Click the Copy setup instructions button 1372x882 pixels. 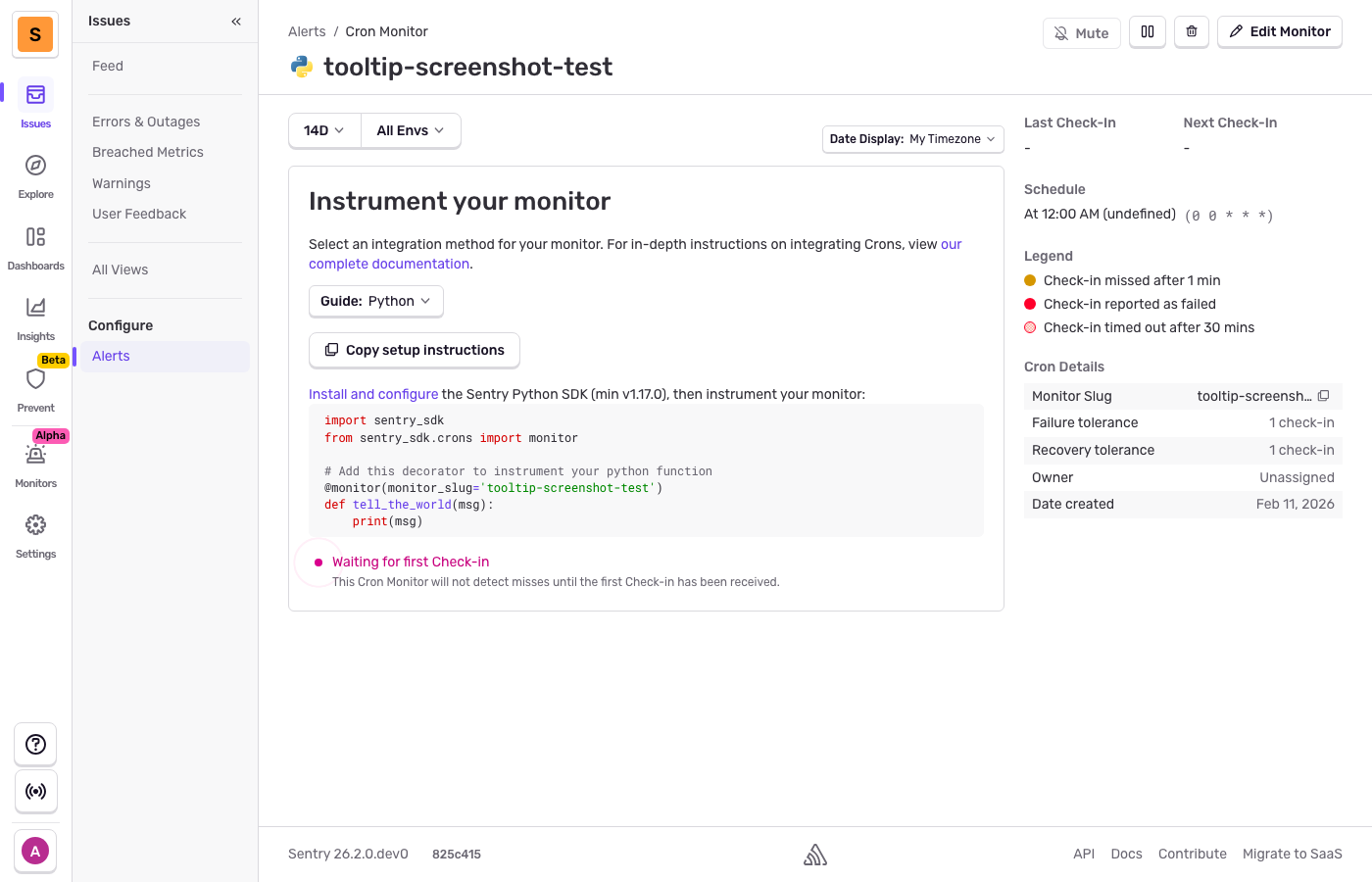point(414,350)
